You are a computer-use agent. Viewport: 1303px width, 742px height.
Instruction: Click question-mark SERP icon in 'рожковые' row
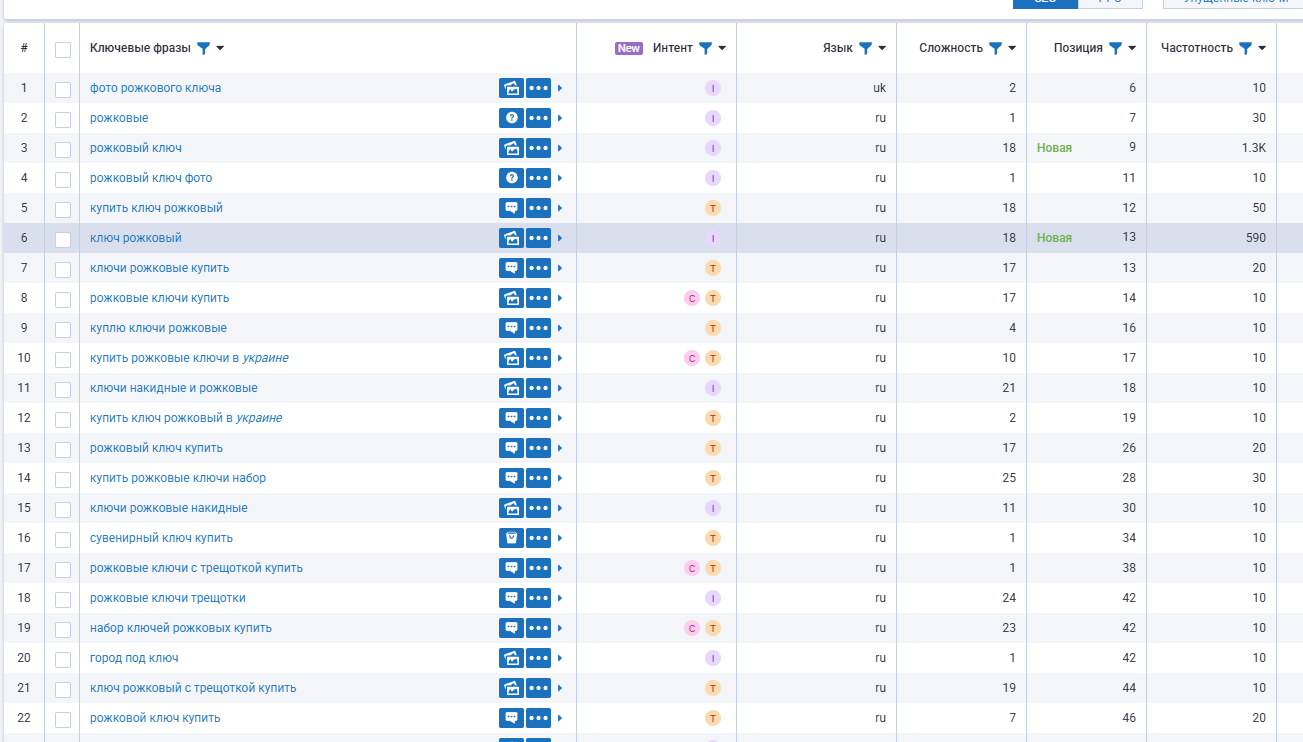511,118
